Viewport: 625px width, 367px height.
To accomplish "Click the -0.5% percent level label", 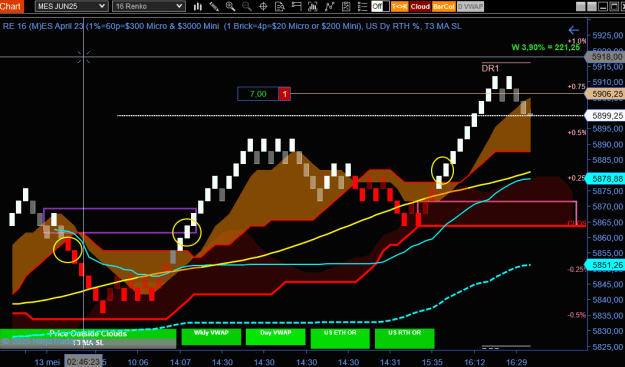I will tap(577, 315).
